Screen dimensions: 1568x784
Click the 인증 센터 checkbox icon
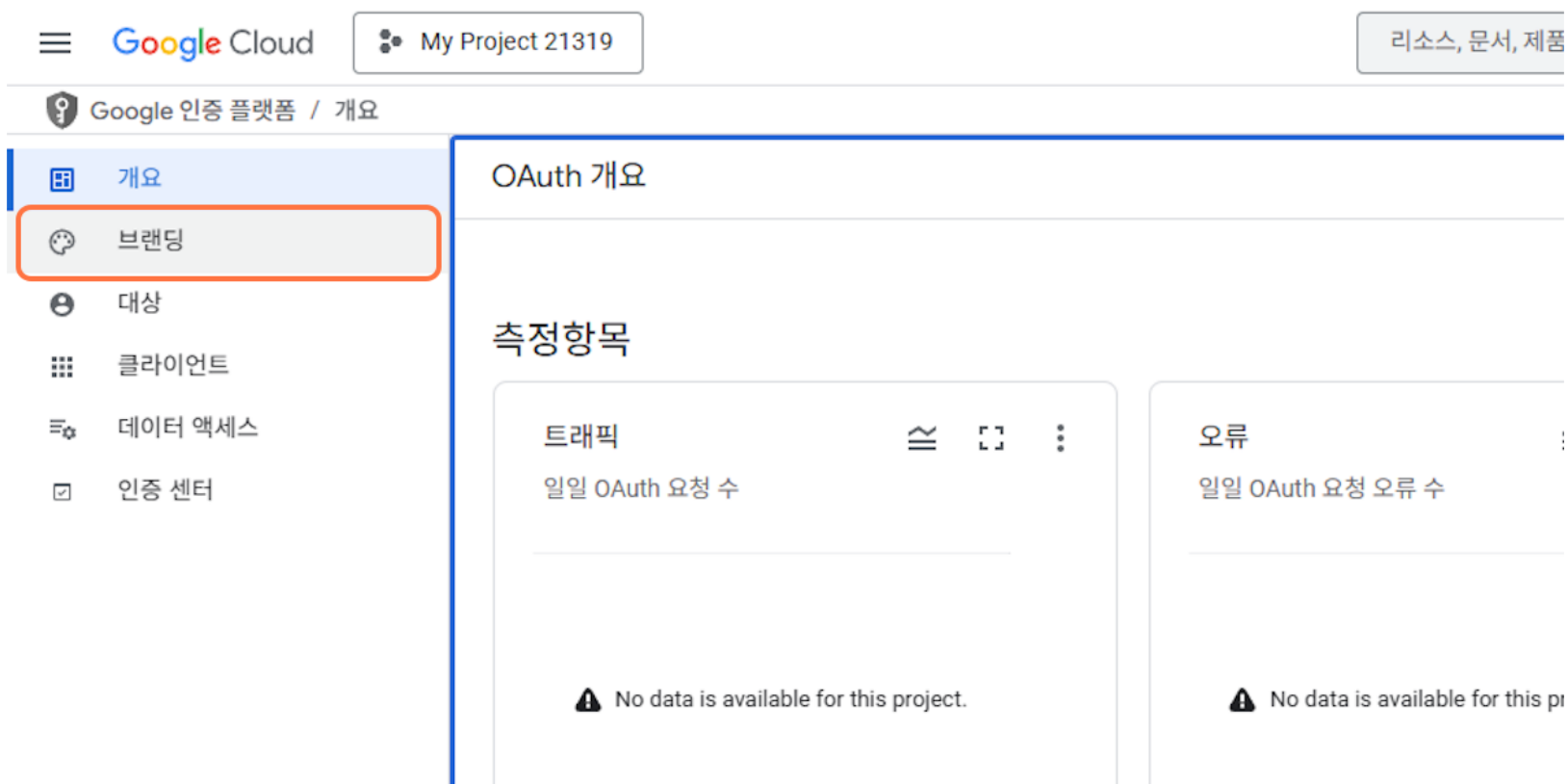click(63, 492)
